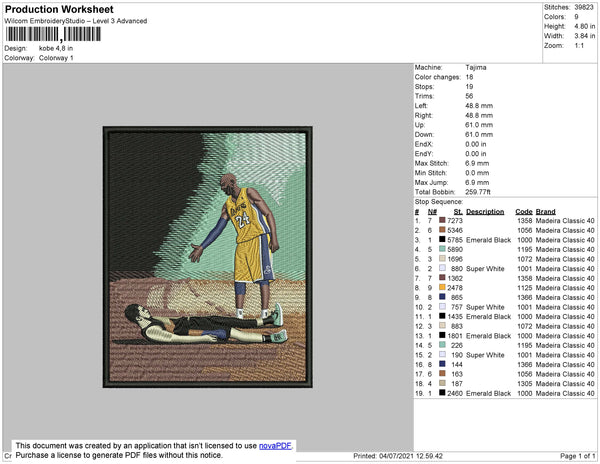
Task: Click the Colors value 9
Action: pyautogui.click(x=576, y=17)
